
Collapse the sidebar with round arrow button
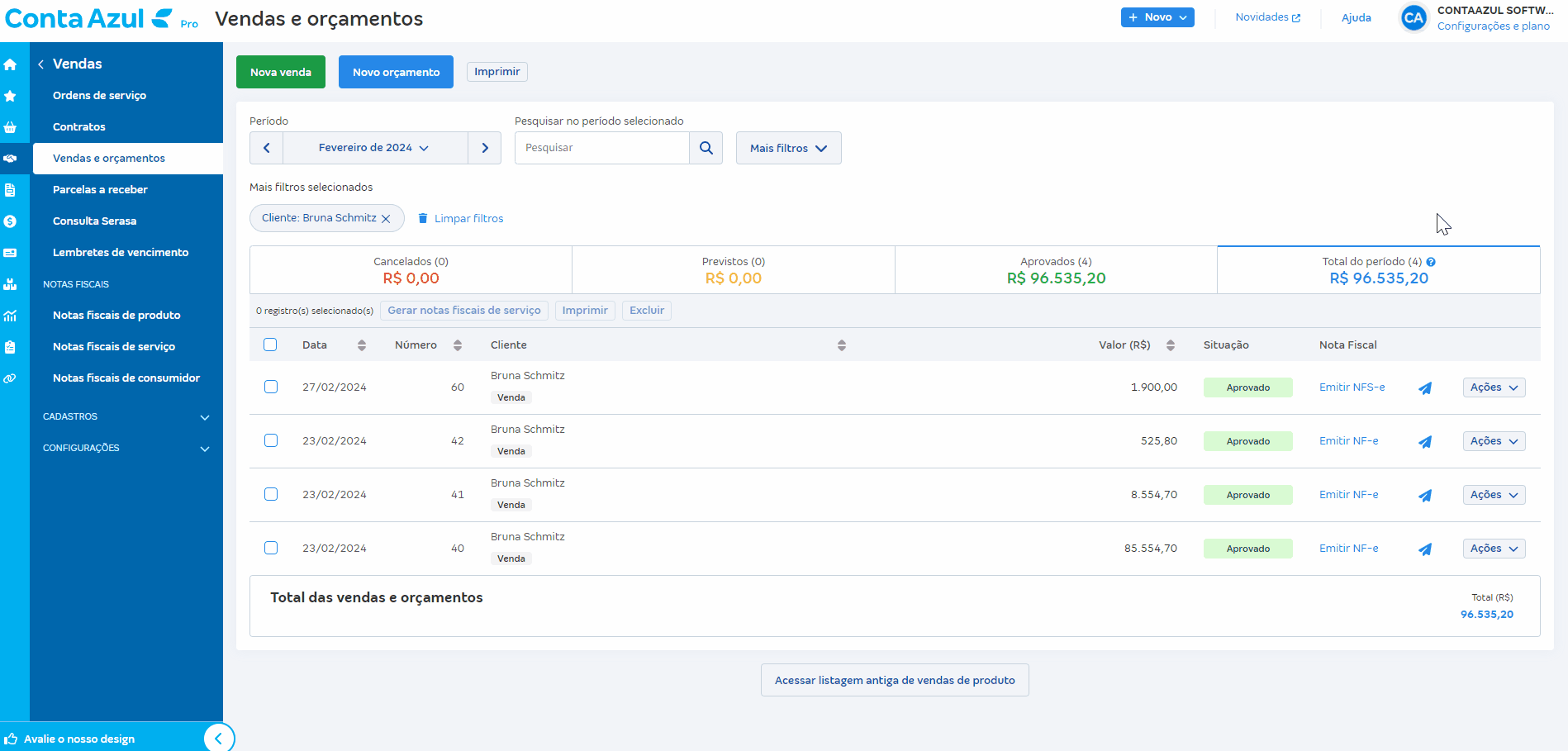[219, 738]
